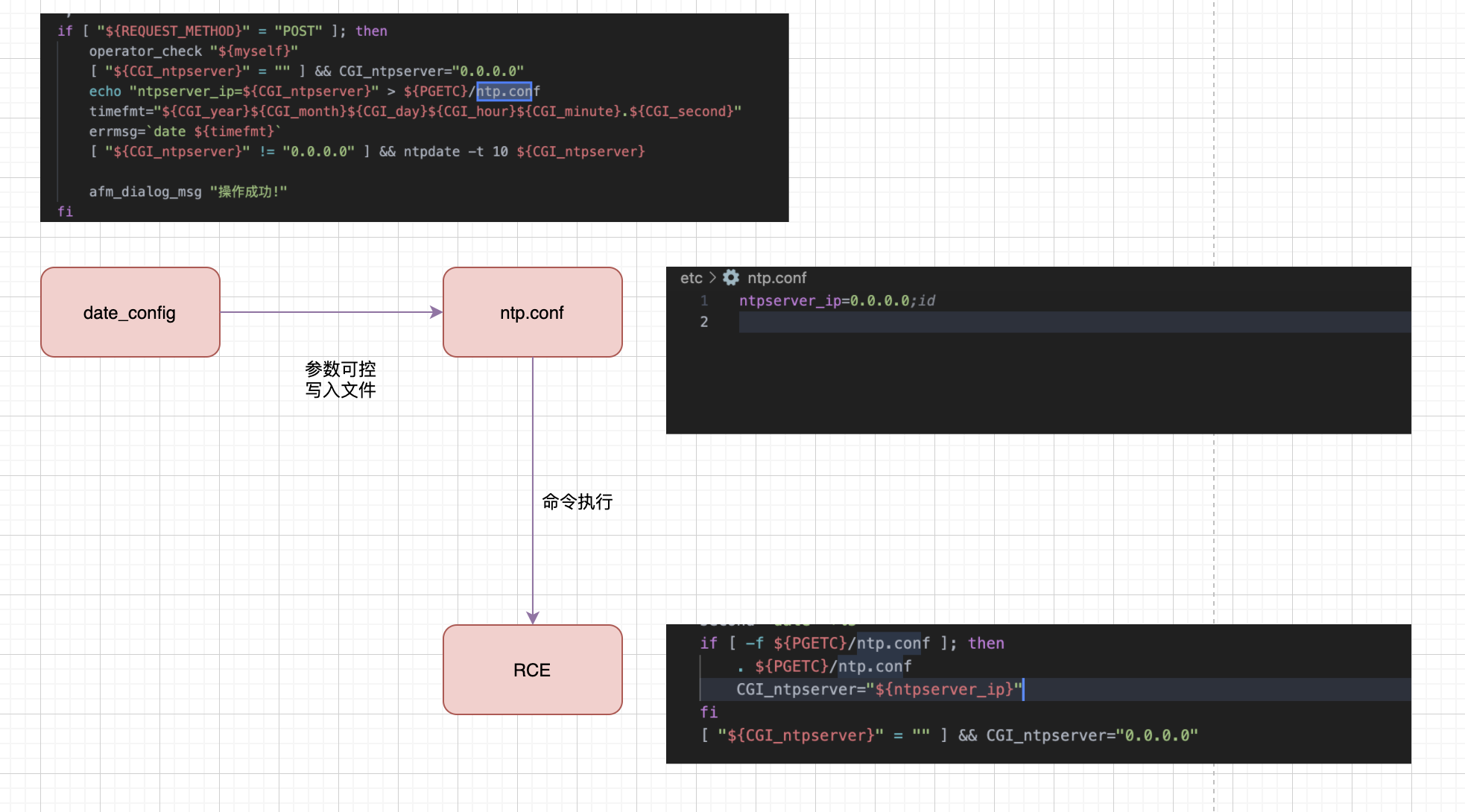Click the highlighted ntp.conf text in POST script
The width and height of the screenshot is (1465, 812).
504,91
